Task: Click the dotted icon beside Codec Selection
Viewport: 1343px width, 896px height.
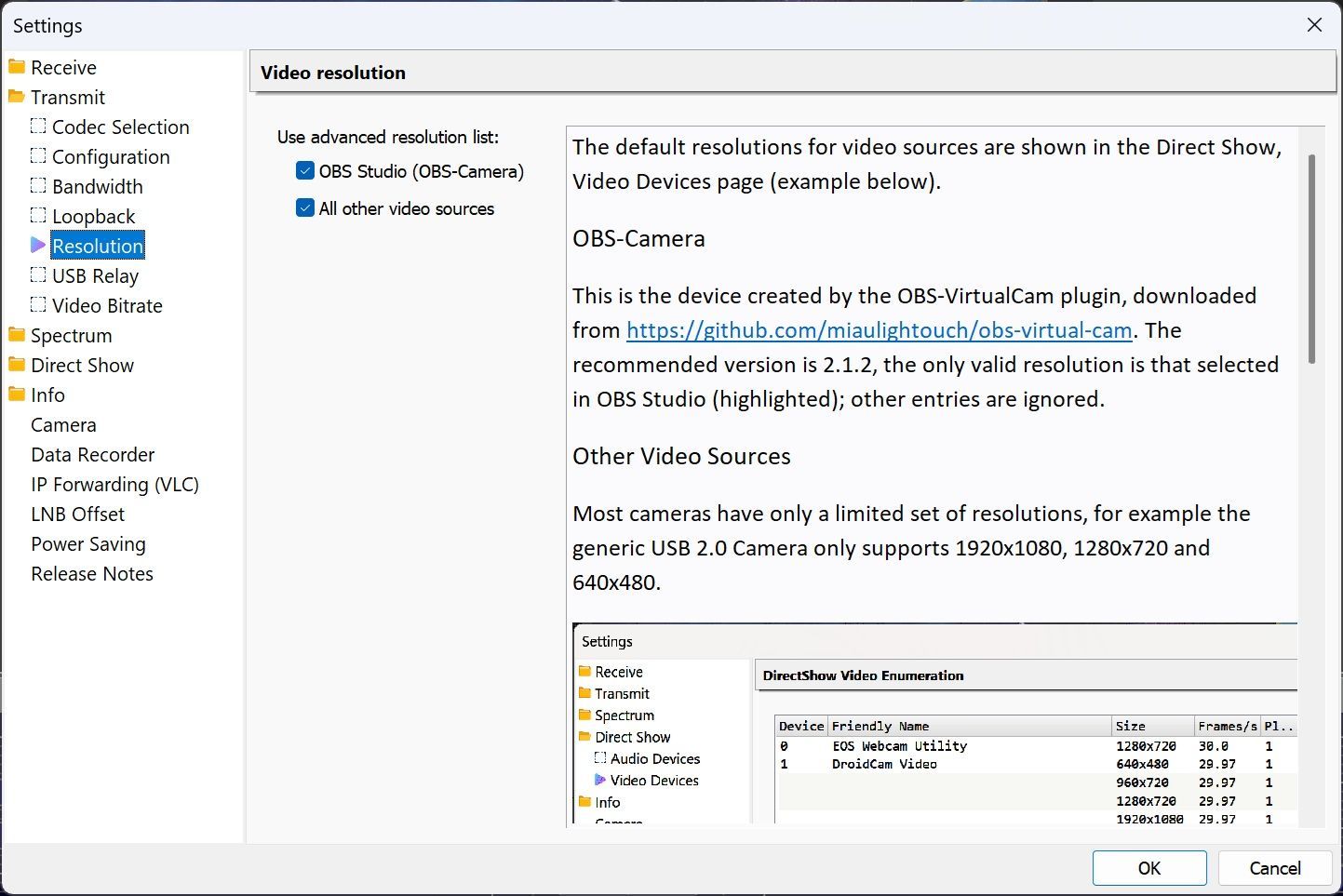Action: 38,127
